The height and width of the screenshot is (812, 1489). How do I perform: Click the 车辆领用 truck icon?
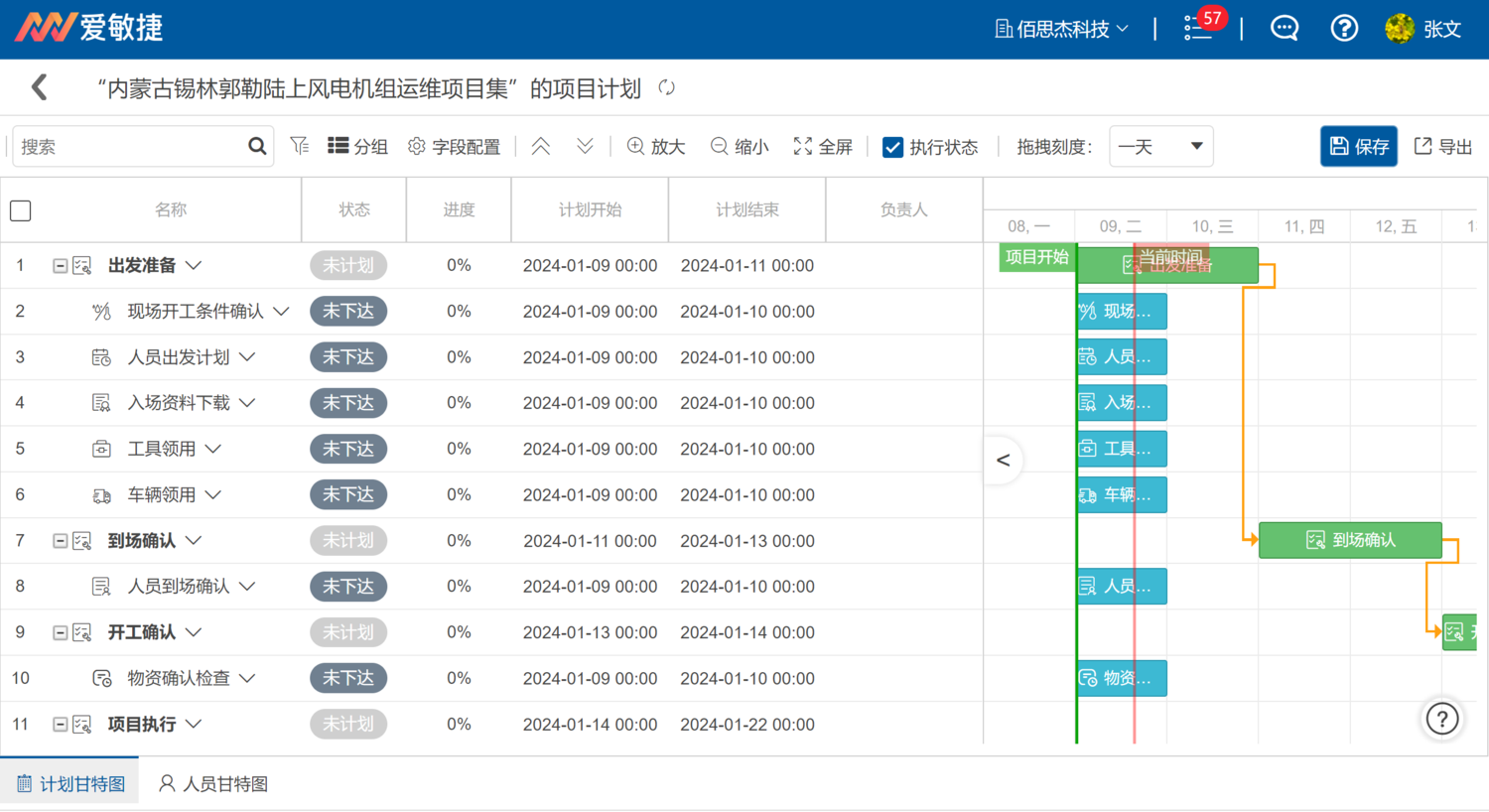click(101, 495)
